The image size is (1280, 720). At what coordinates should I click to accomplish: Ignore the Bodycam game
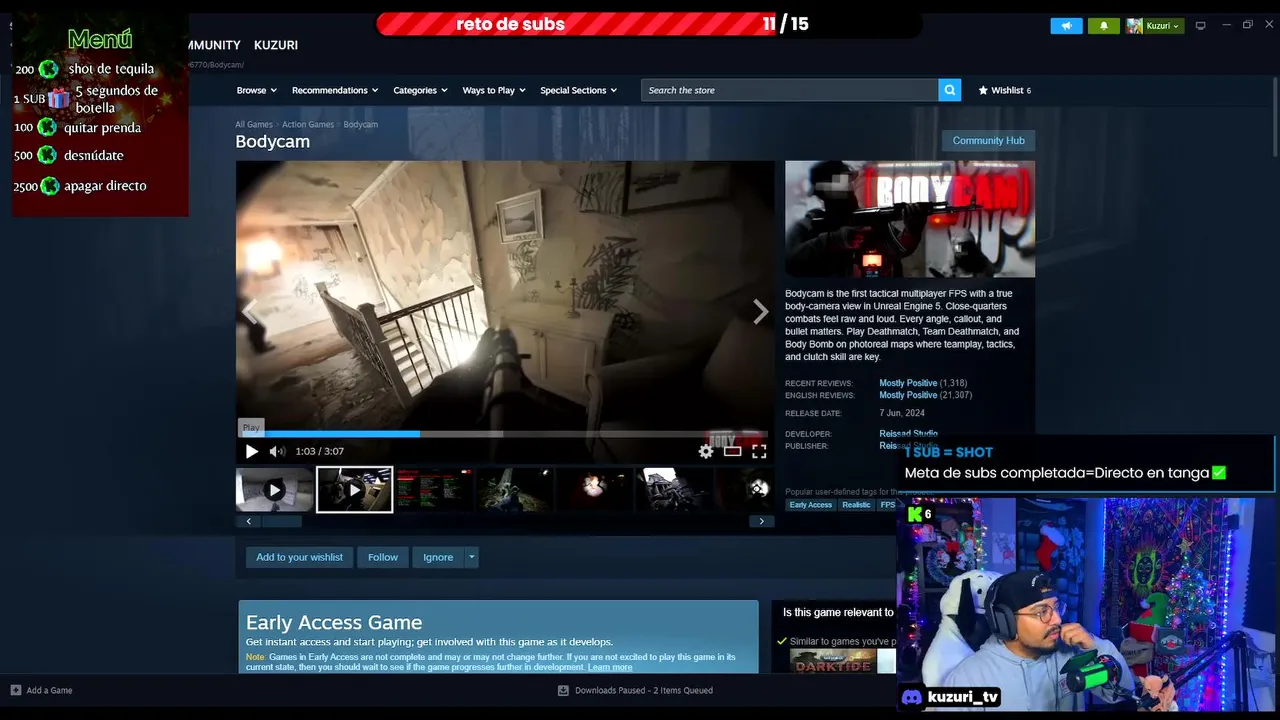click(438, 557)
